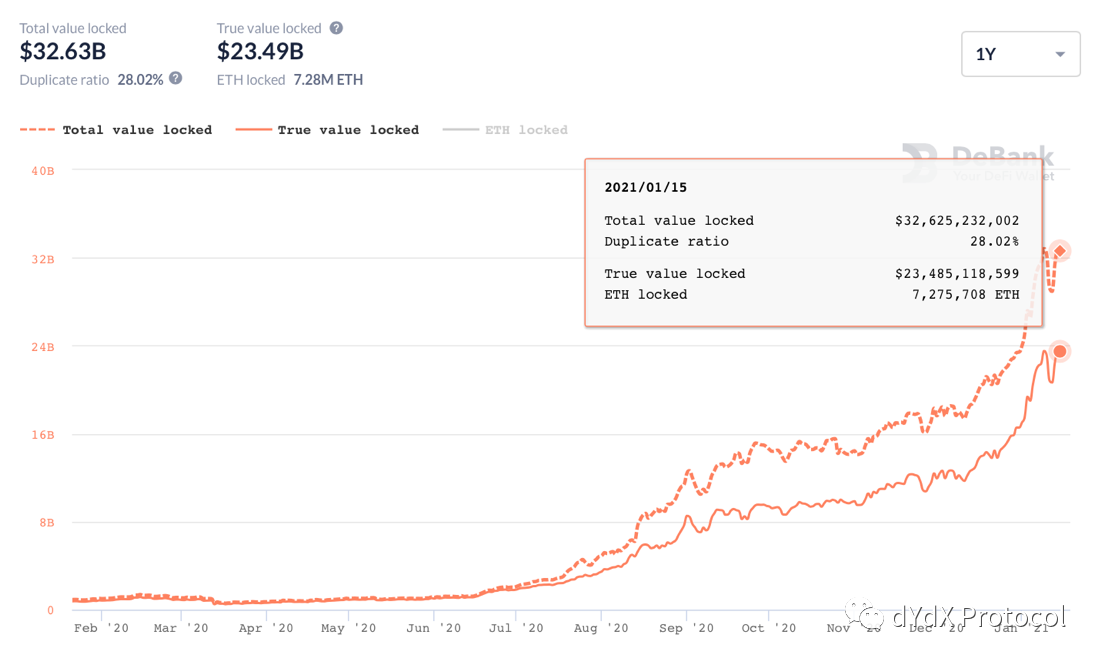Enable the ETH locked legend series
The image size is (1102, 662).
526,130
